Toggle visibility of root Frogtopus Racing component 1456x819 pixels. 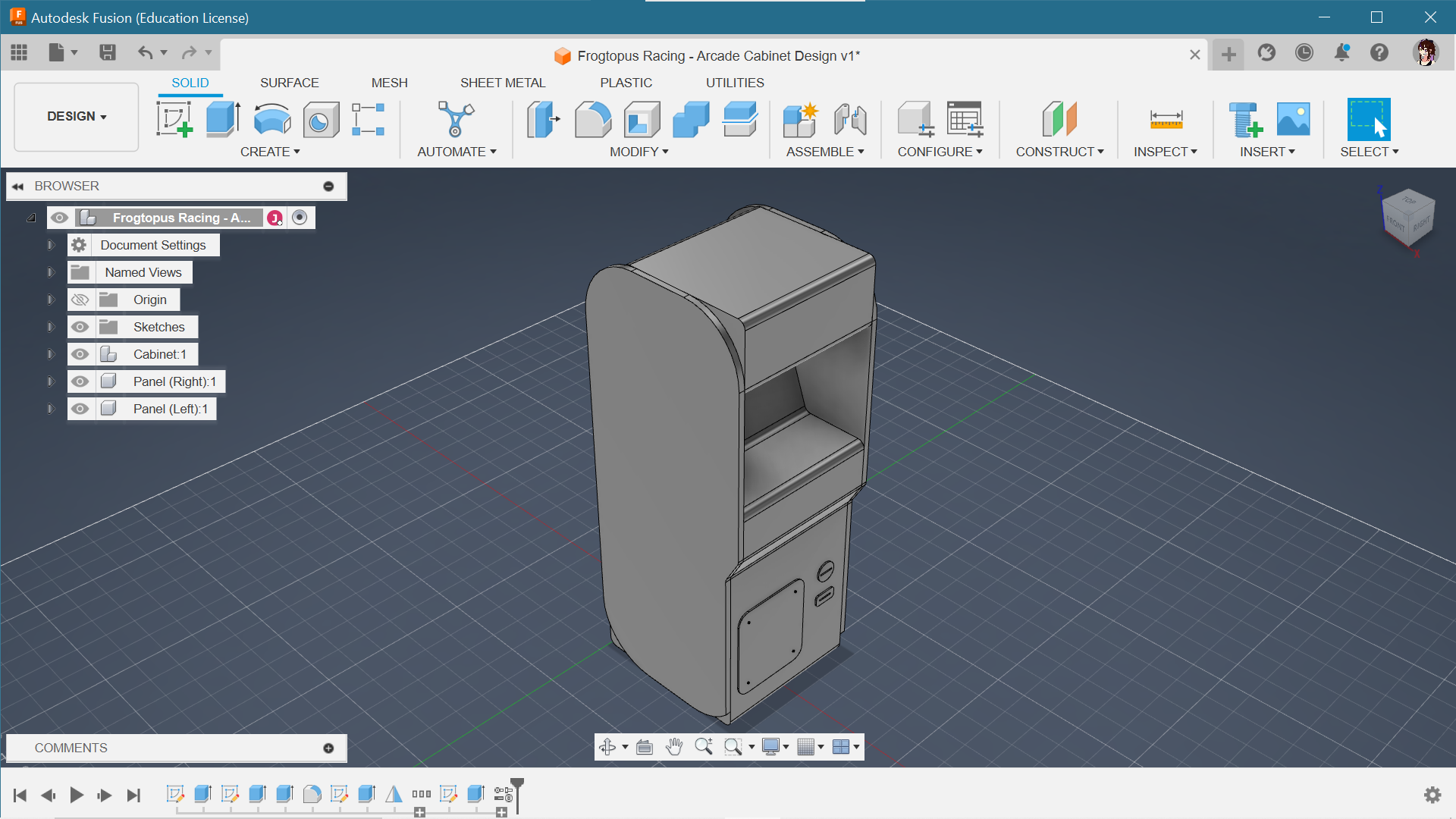tap(59, 218)
